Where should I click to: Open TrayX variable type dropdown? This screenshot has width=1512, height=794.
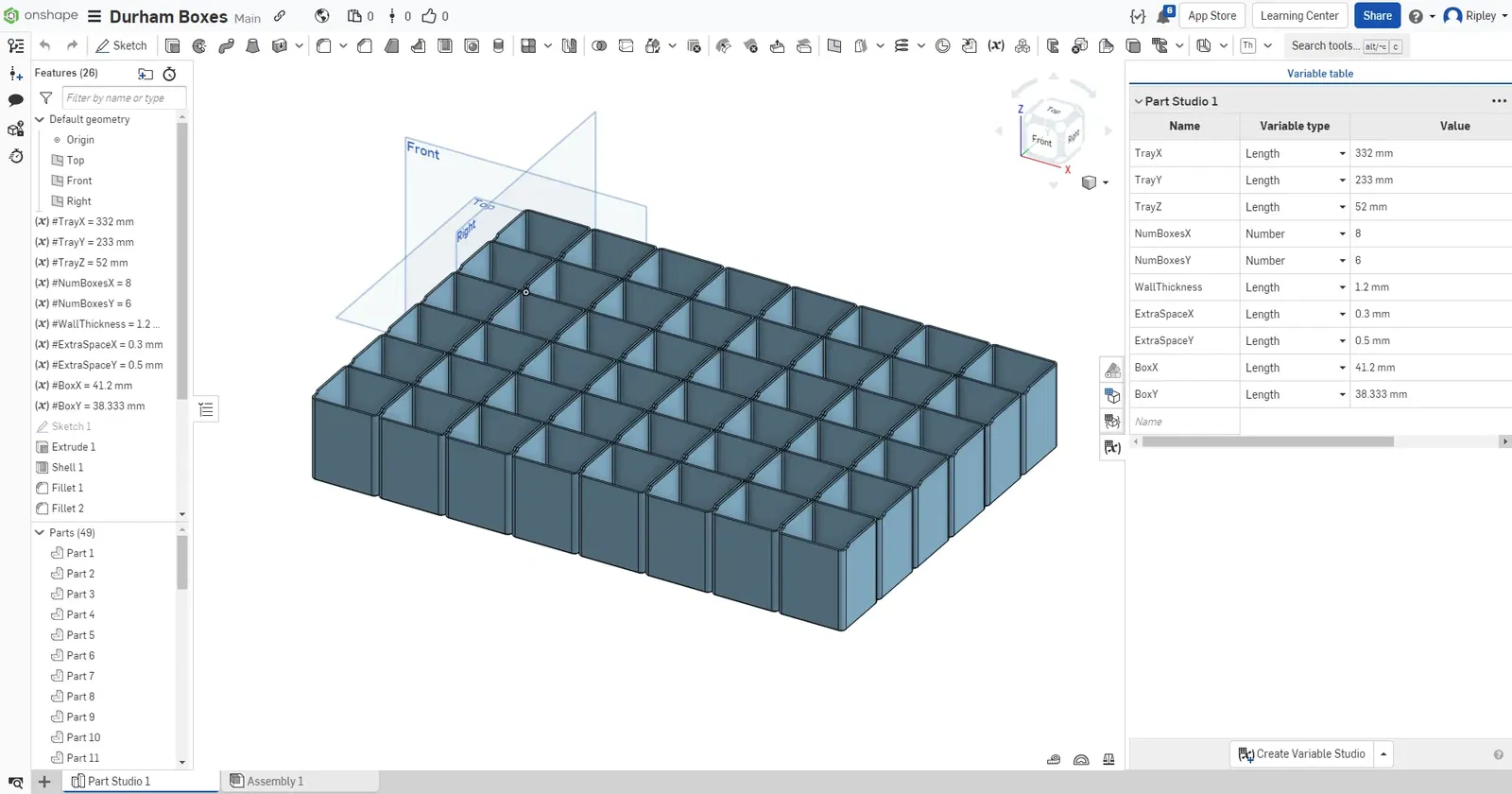click(1342, 153)
